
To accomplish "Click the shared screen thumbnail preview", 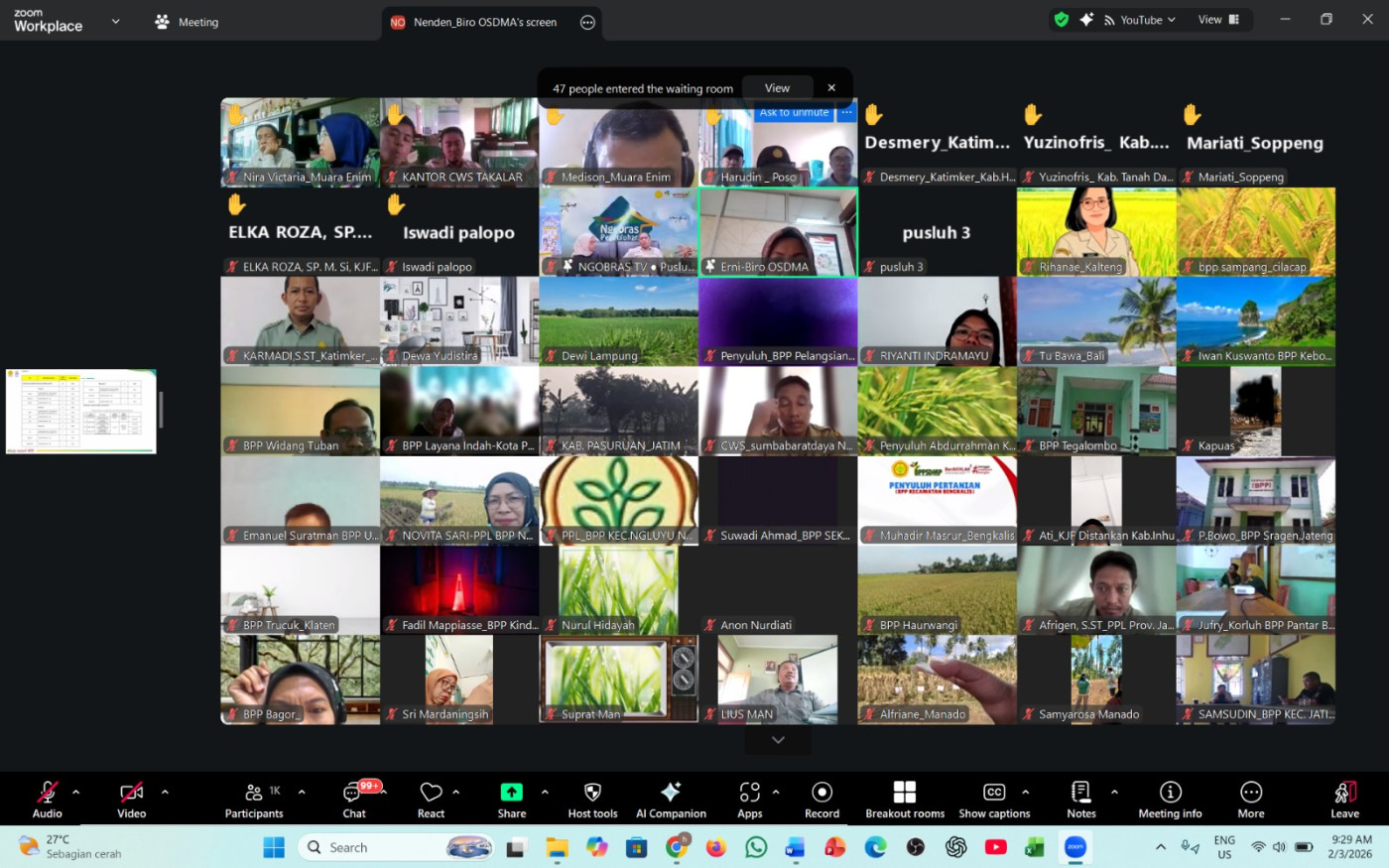I will [x=81, y=412].
